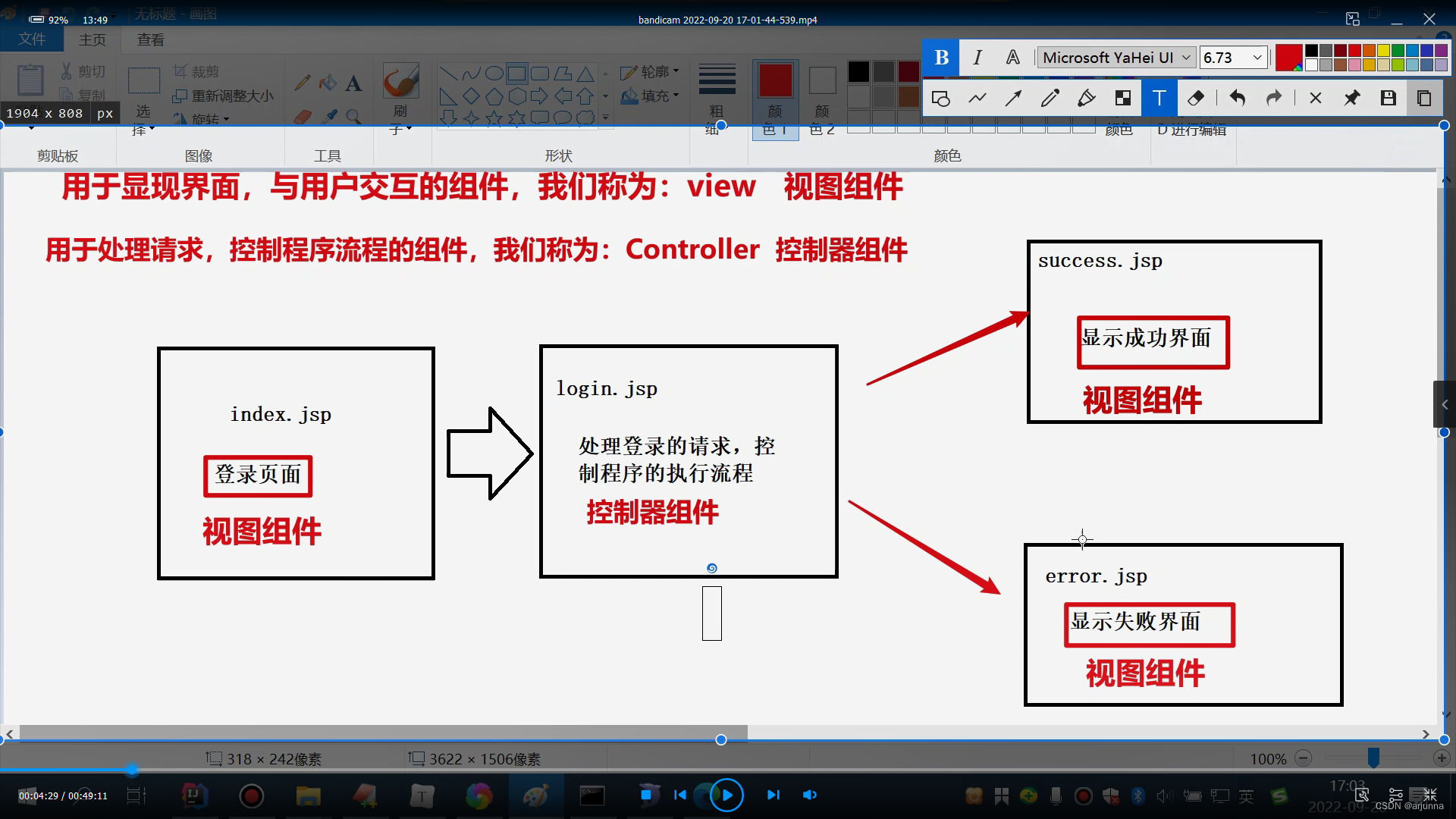Choose the rectangle shape in the Paint shapes gallery
The image size is (1456, 819).
[x=517, y=74]
